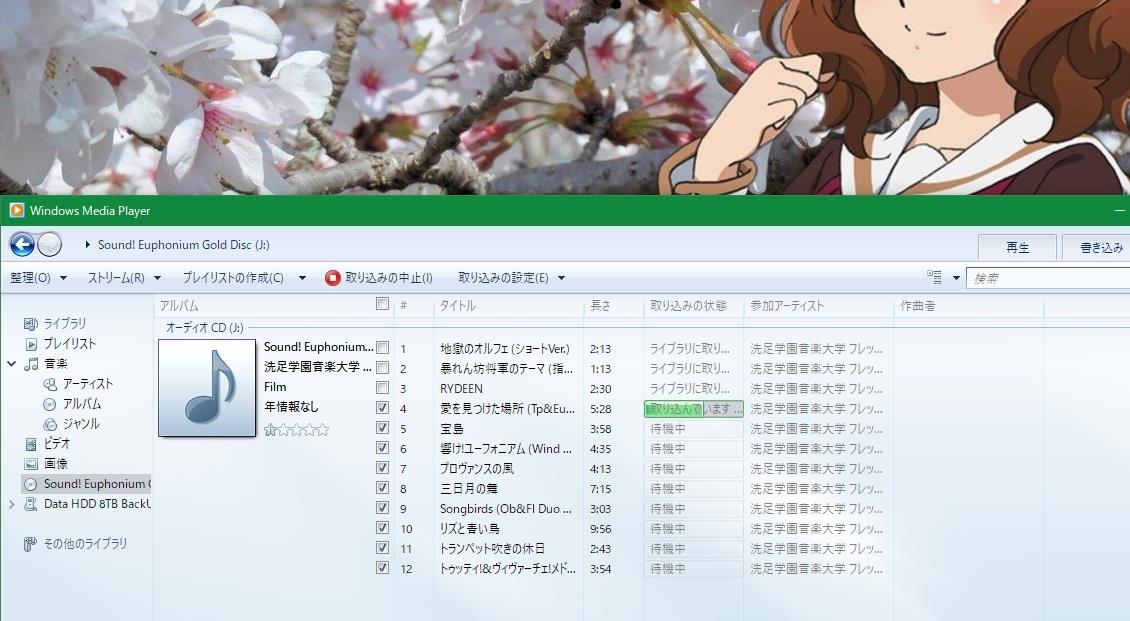This screenshot has height=621, width=1130.
Task: Sort by the タイトル column header
Action: tap(508, 305)
